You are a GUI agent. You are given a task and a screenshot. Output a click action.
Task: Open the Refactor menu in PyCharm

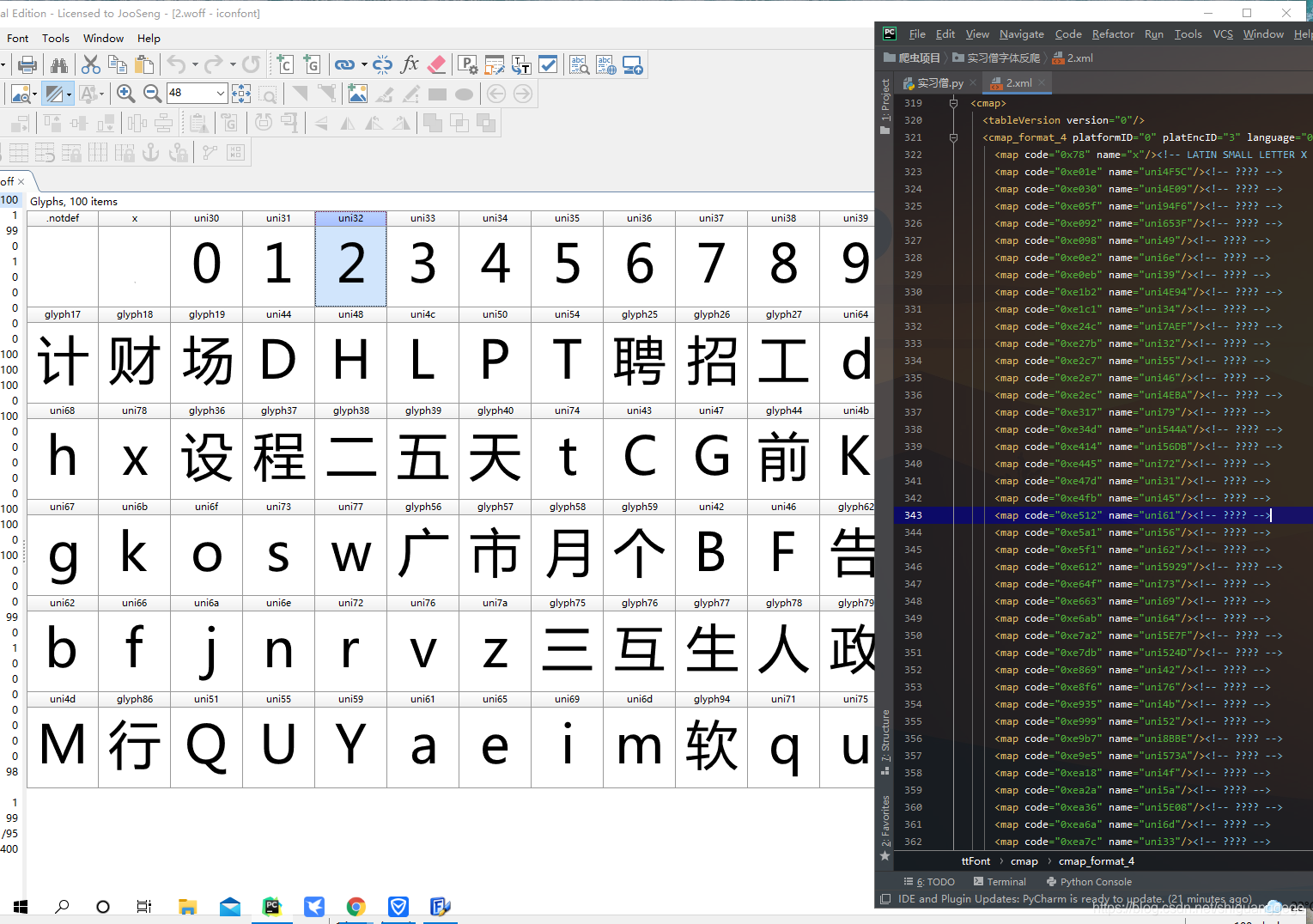1113,34
